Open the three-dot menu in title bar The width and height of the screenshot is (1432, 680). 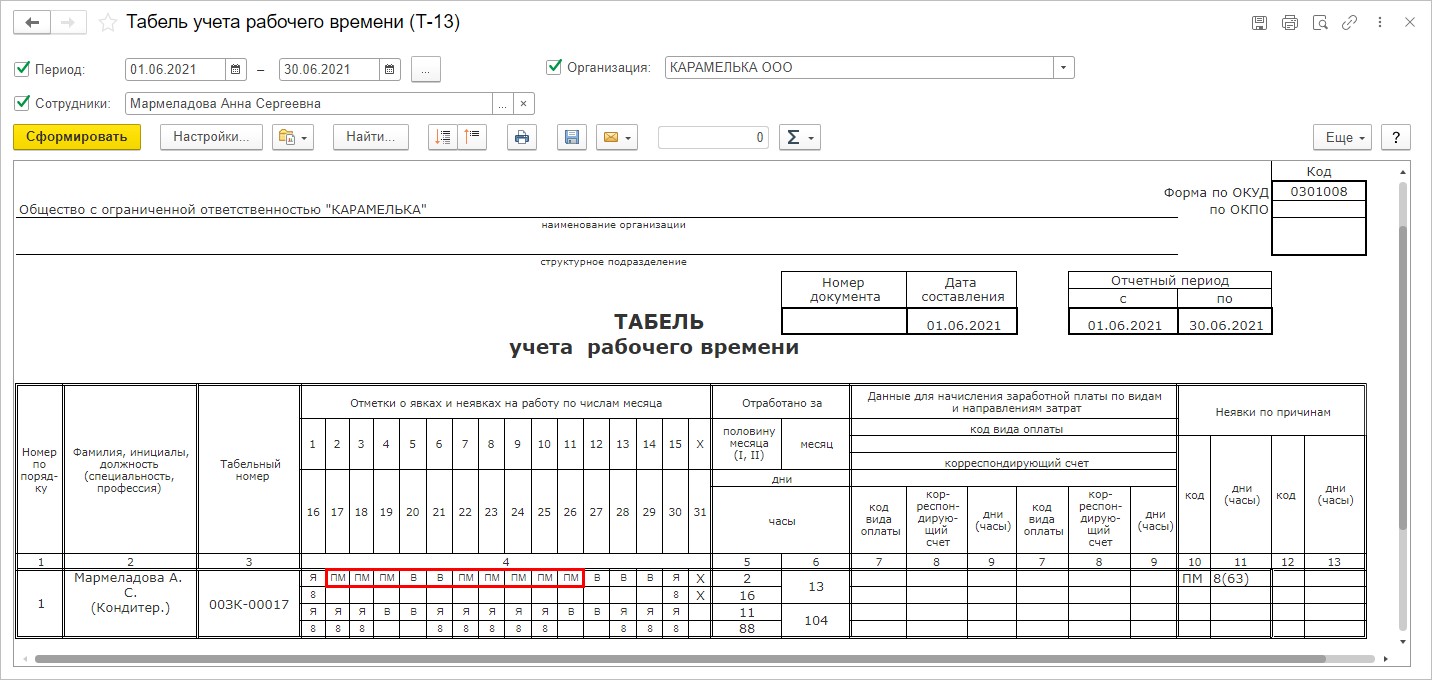[1380, 22]
